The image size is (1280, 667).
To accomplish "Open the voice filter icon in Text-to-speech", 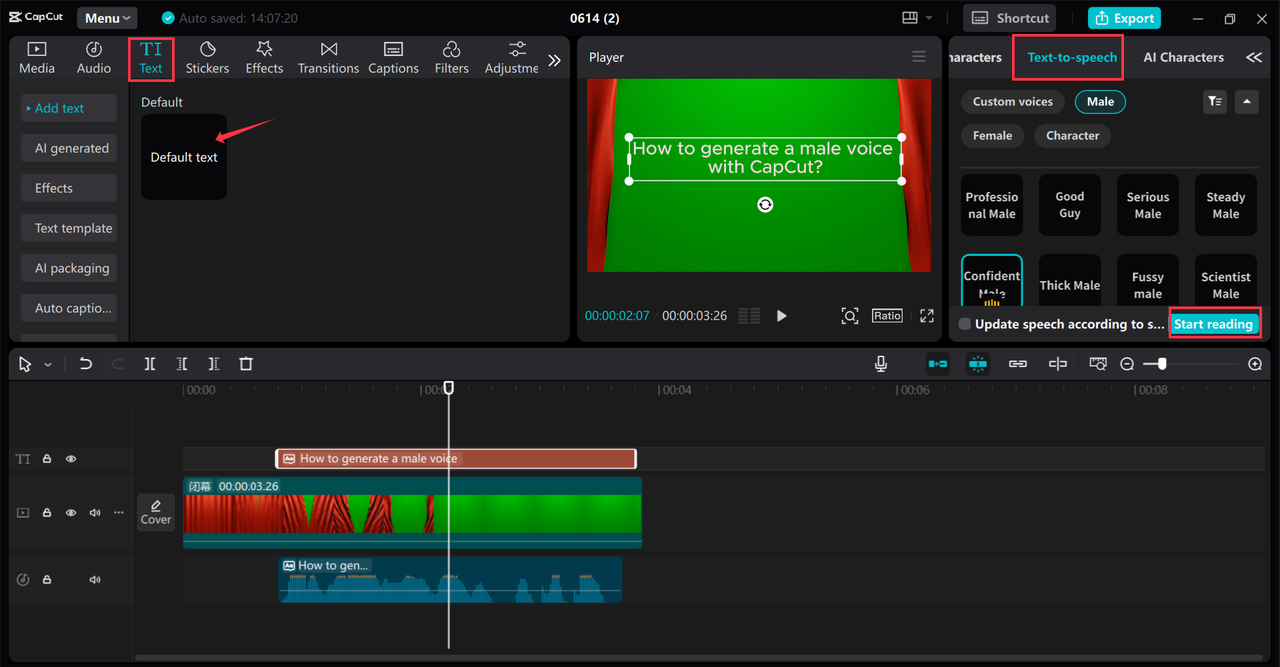I will [x=1215, y=101].
